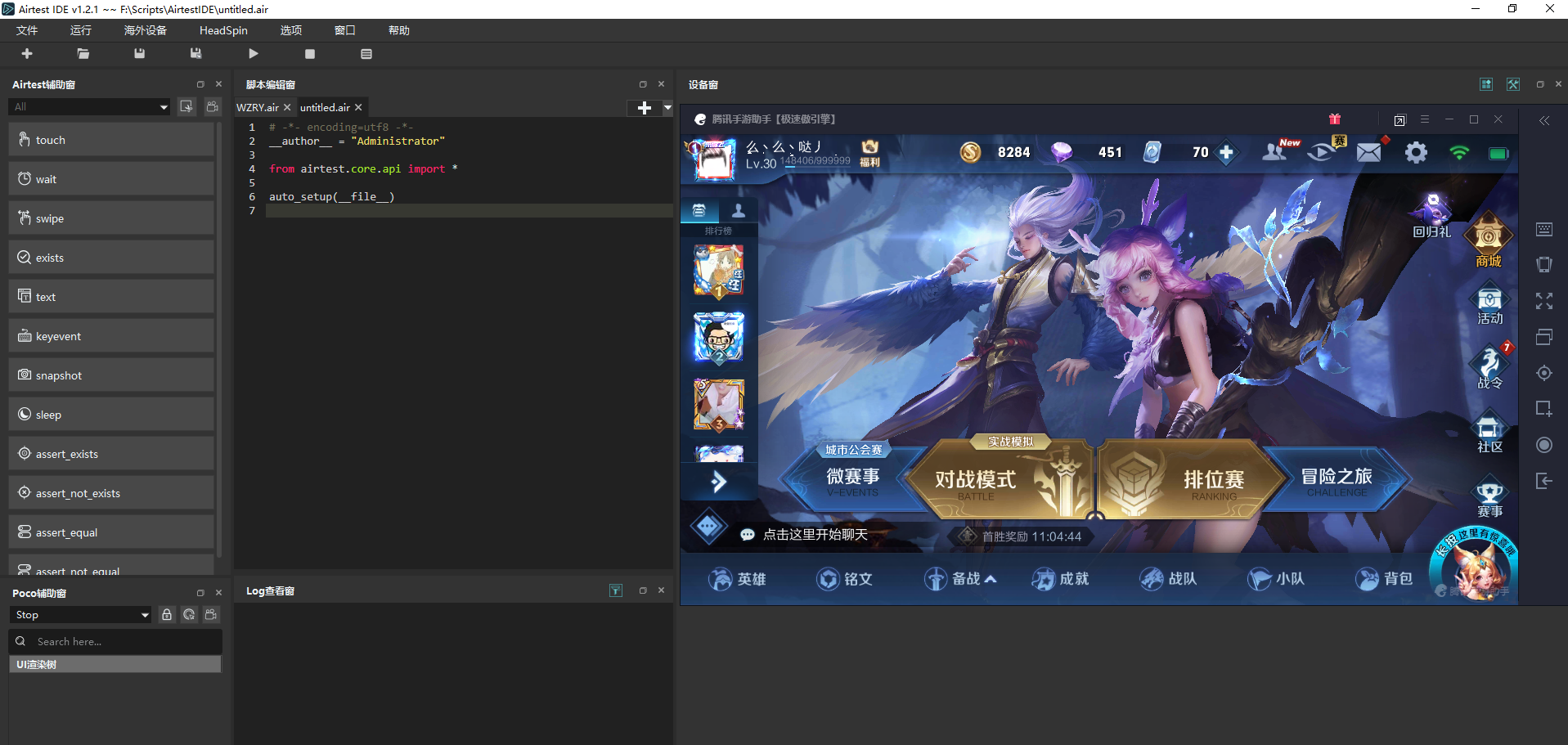Open the 窗口 menu
The height and width of the screenshot is (745, 1568).
(x=345, y=30)
